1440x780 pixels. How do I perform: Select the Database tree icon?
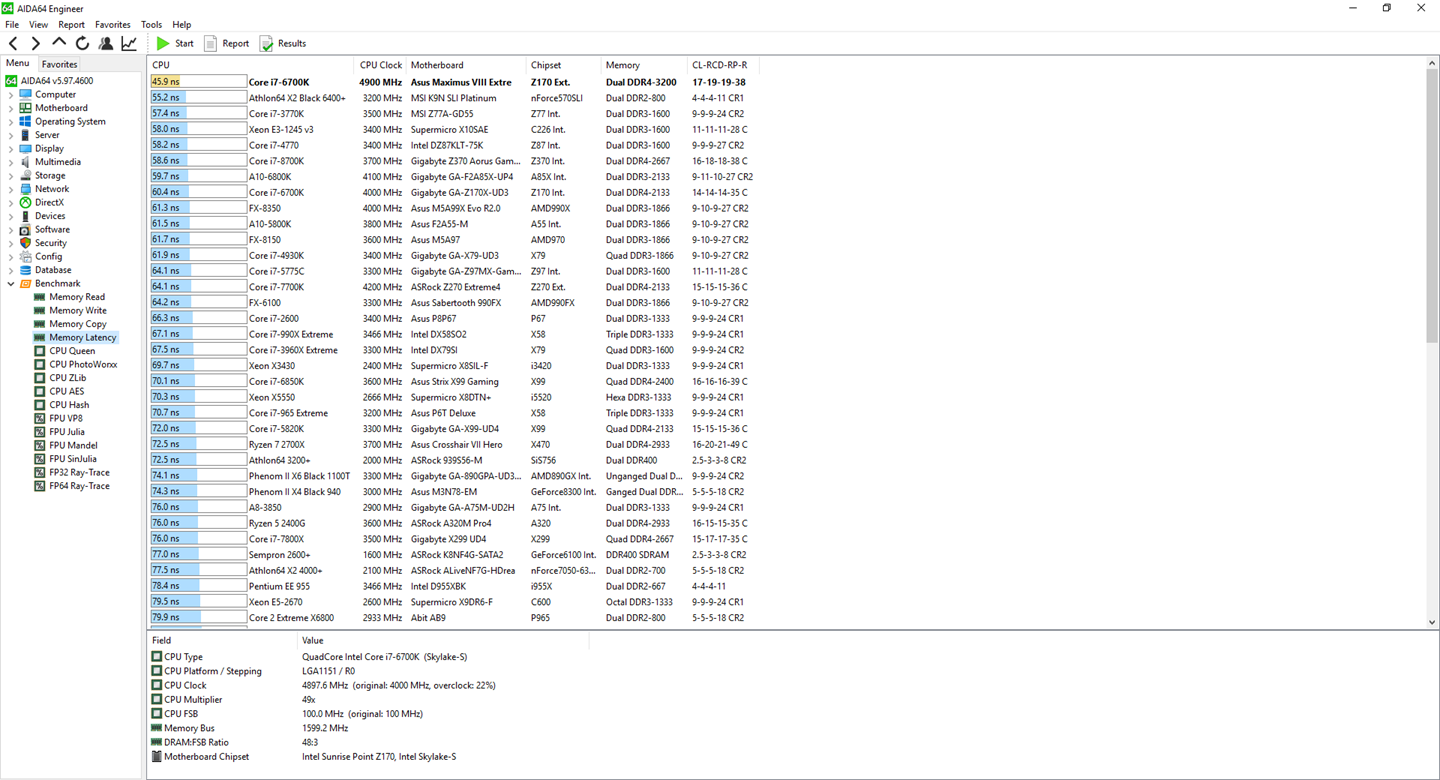tap(26, 270)
